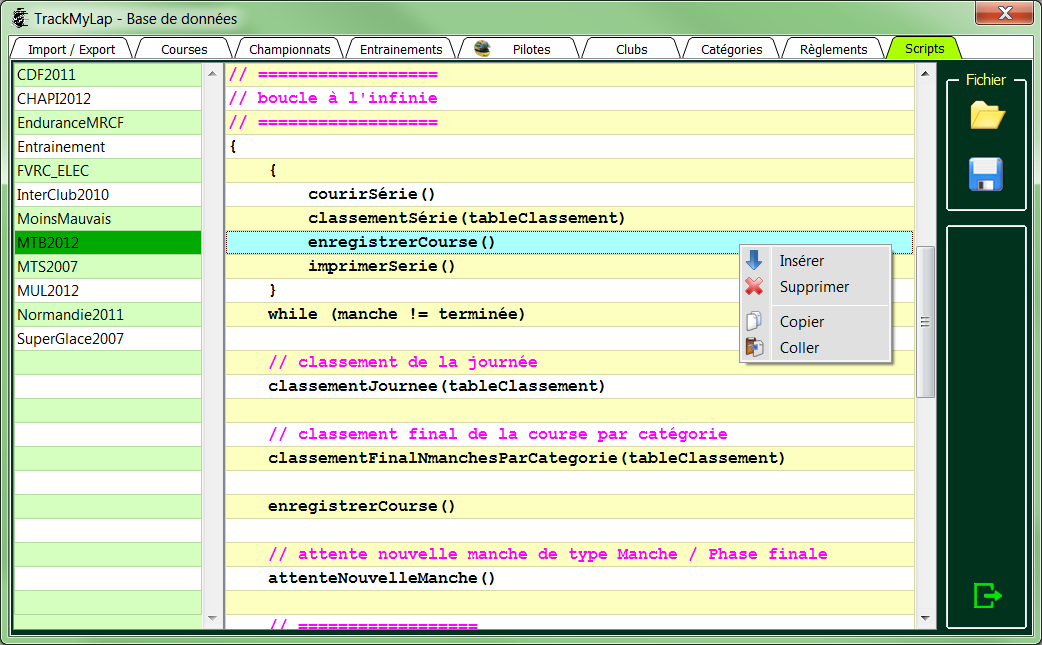Click the red cross Supprimer icon

754,286
